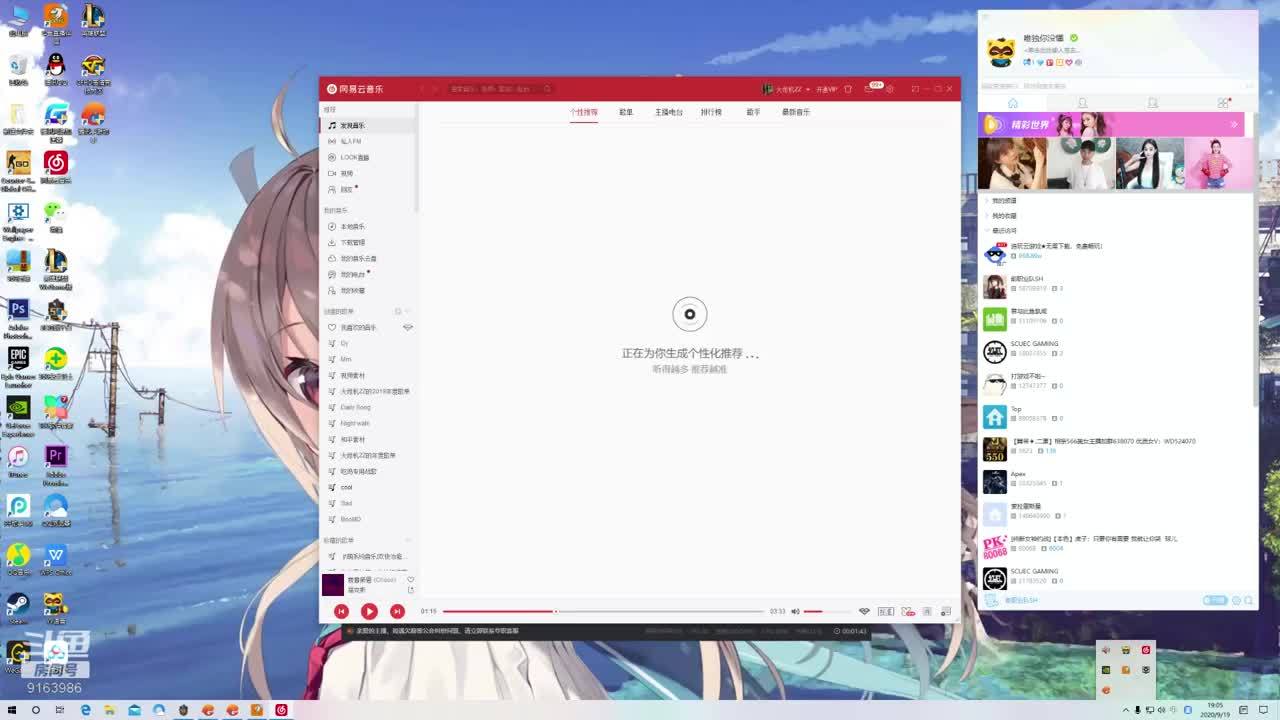This screenshot has width=1280, height=720.
Task: Open the settings gear in title bar
Action: coord(890,89)
